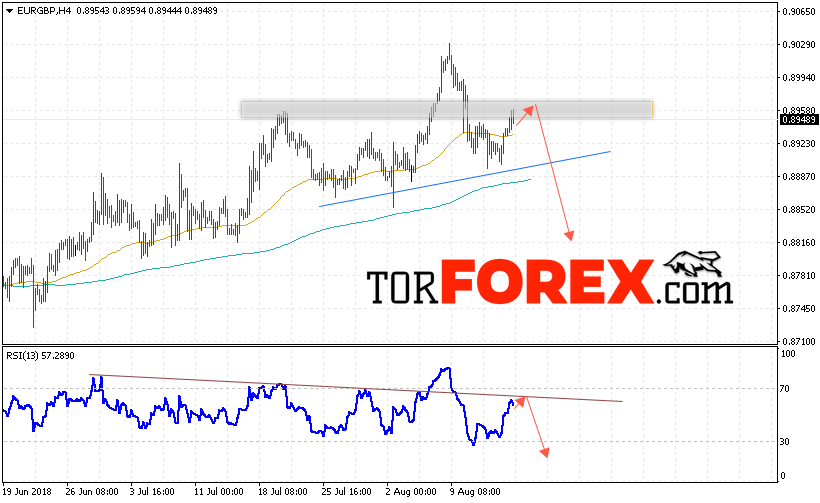Viewport: 820px width, 503px height.
Task: Click the 0.88870 price axis label
Action: 799,177
